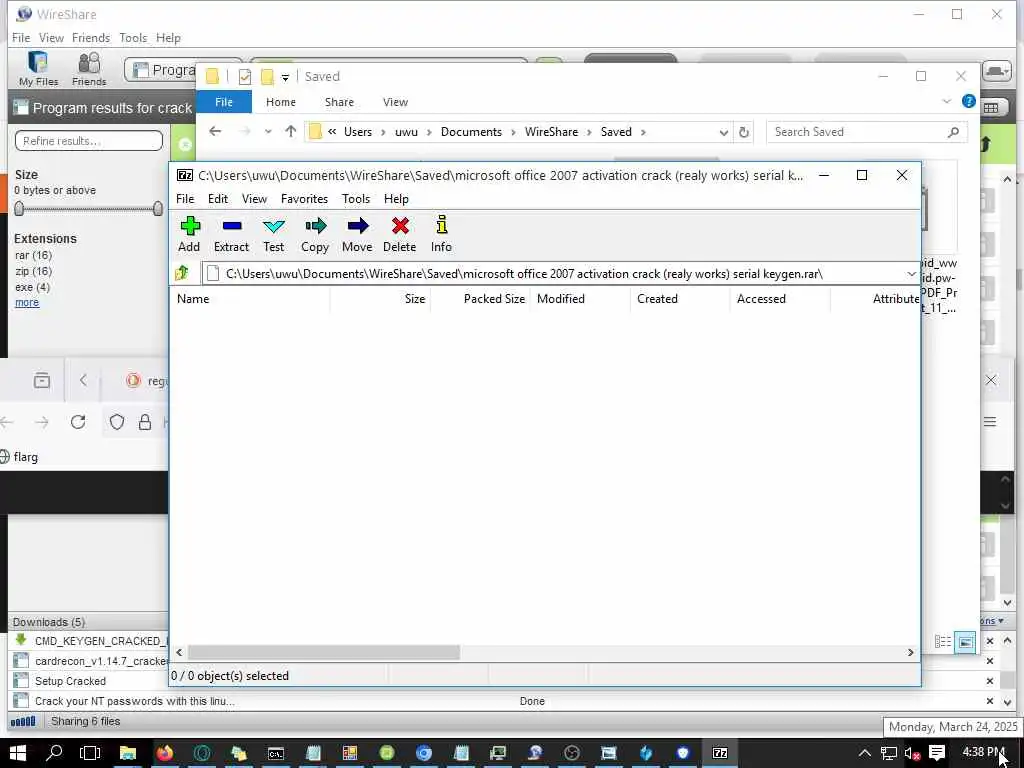The height and width of the screenshot is (768, 1024).
Task: Switch Explorer to large icons view
Action: pos(965,642)
